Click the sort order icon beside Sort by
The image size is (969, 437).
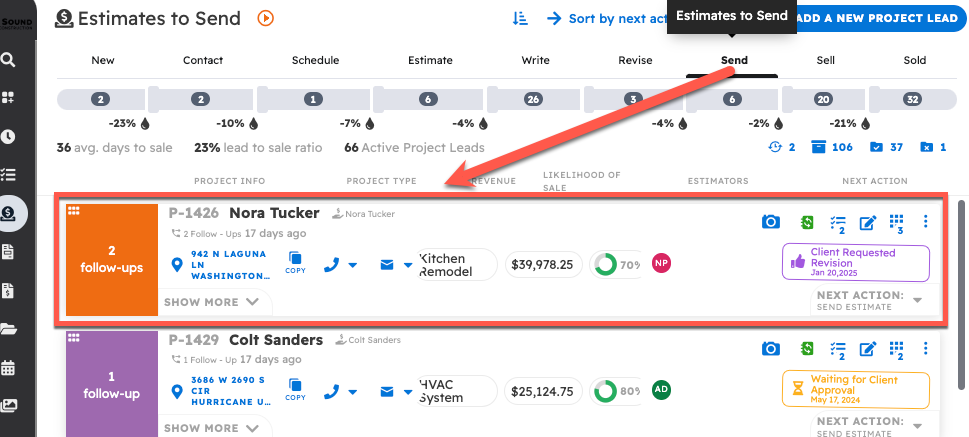[x=520, y=18]
